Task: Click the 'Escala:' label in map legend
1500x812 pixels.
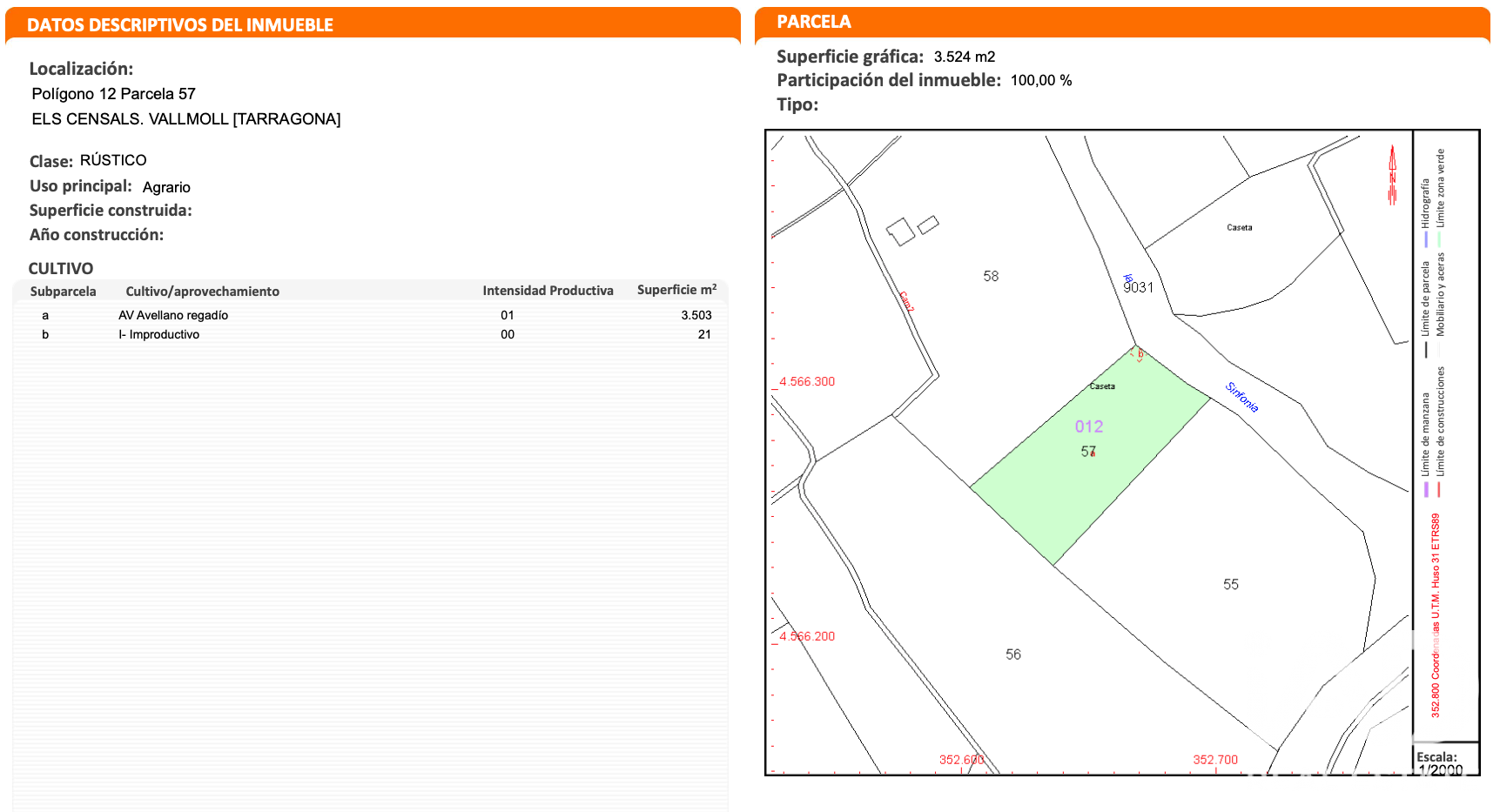Action: click(x=1436, y=757)
